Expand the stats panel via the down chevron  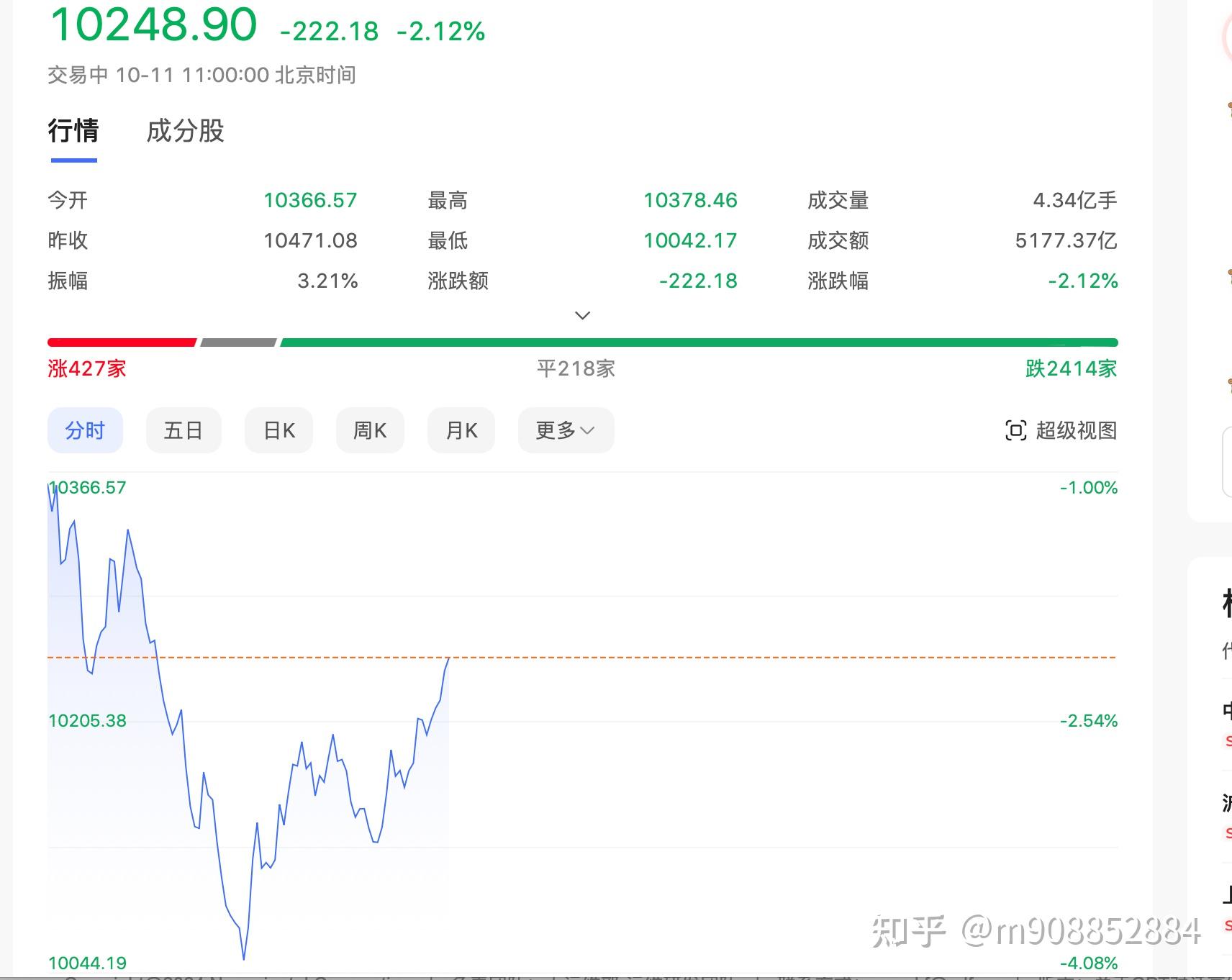tap(581, 315)
